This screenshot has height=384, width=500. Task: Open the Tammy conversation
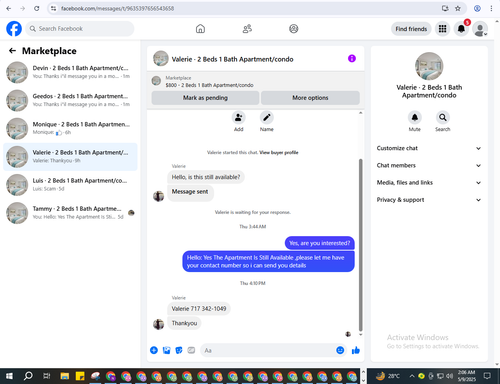click(70, 213)
